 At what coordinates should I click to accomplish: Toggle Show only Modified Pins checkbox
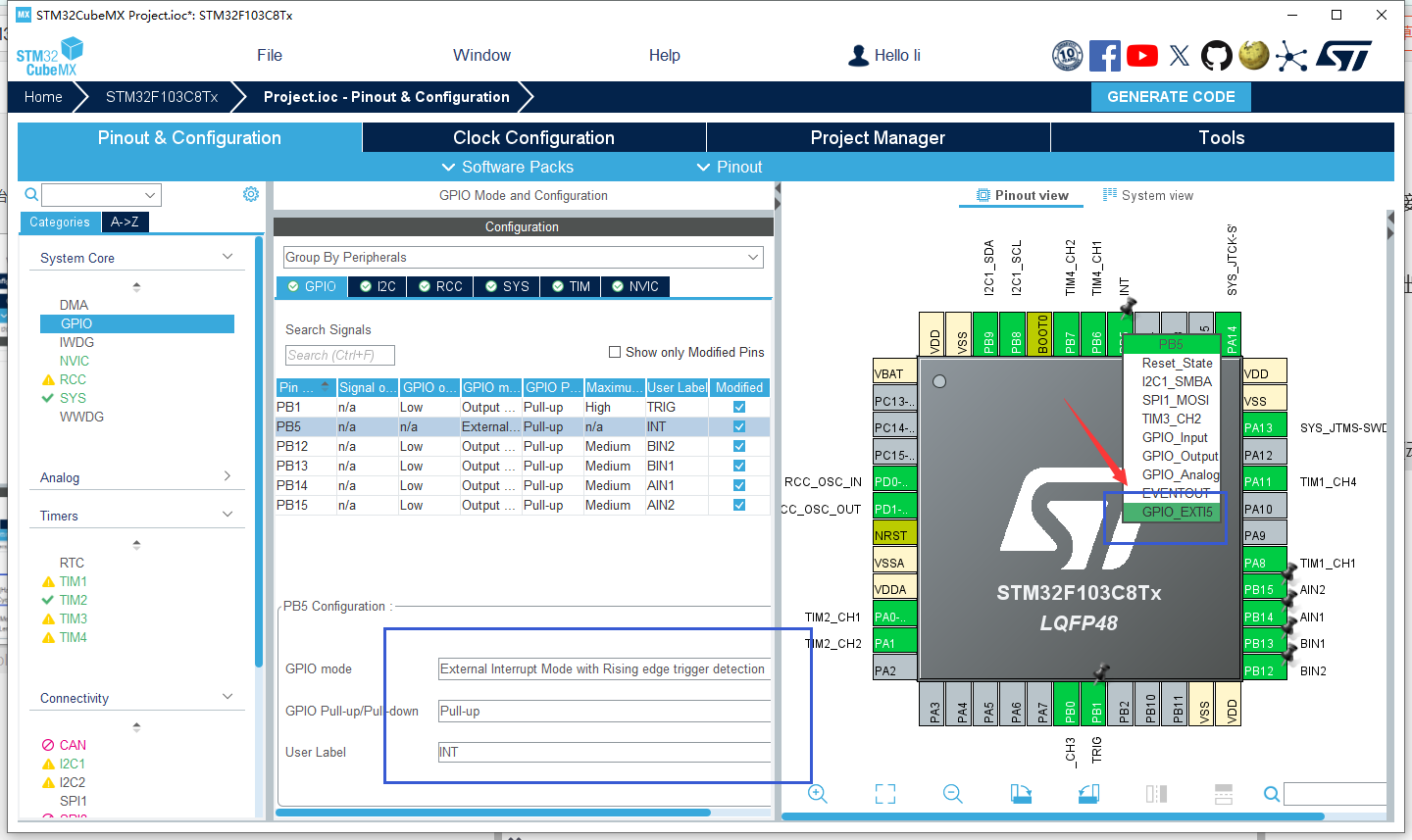click(615, 352)
